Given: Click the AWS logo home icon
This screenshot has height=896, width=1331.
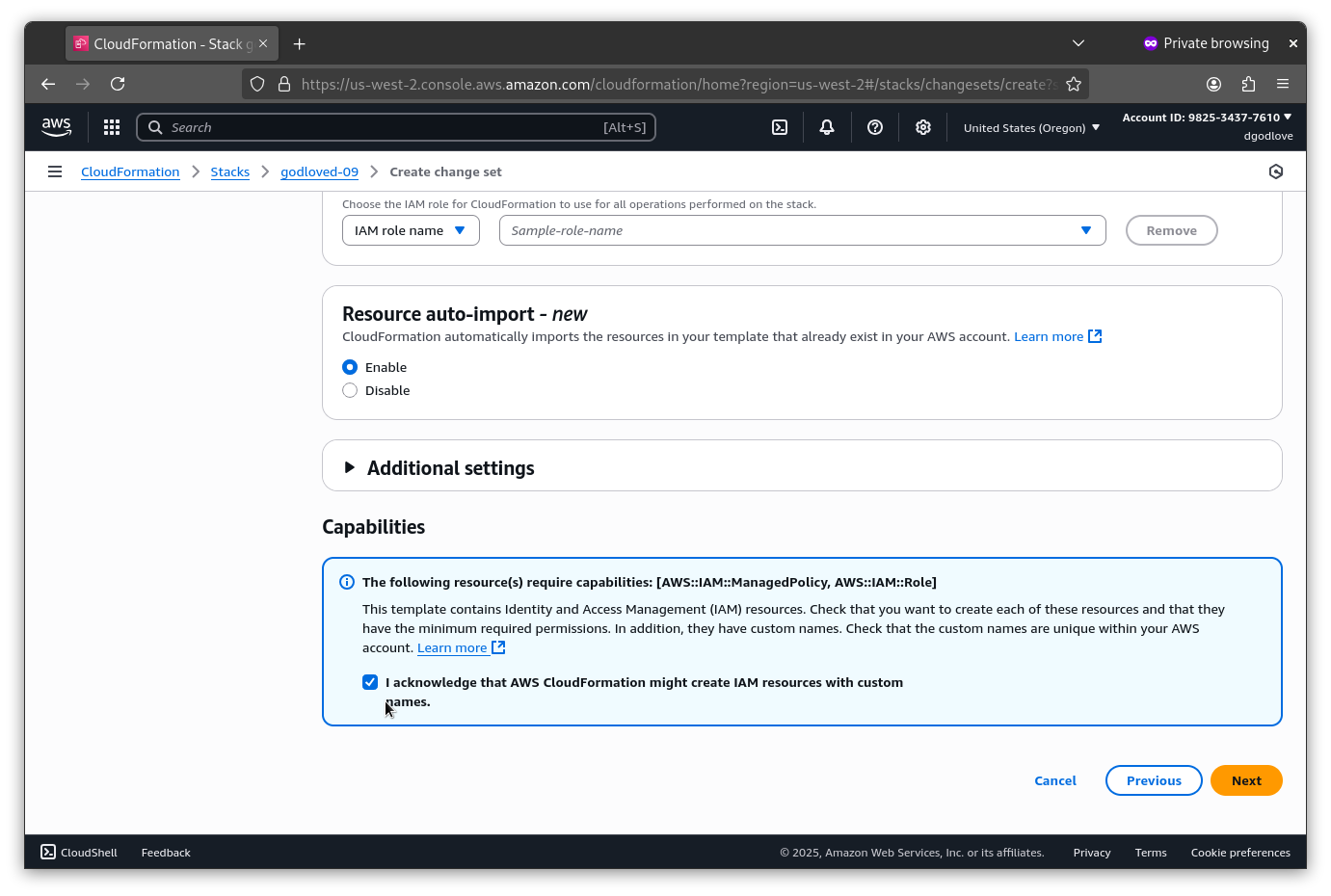Looking at the screenshot, I should click(57, 127).
